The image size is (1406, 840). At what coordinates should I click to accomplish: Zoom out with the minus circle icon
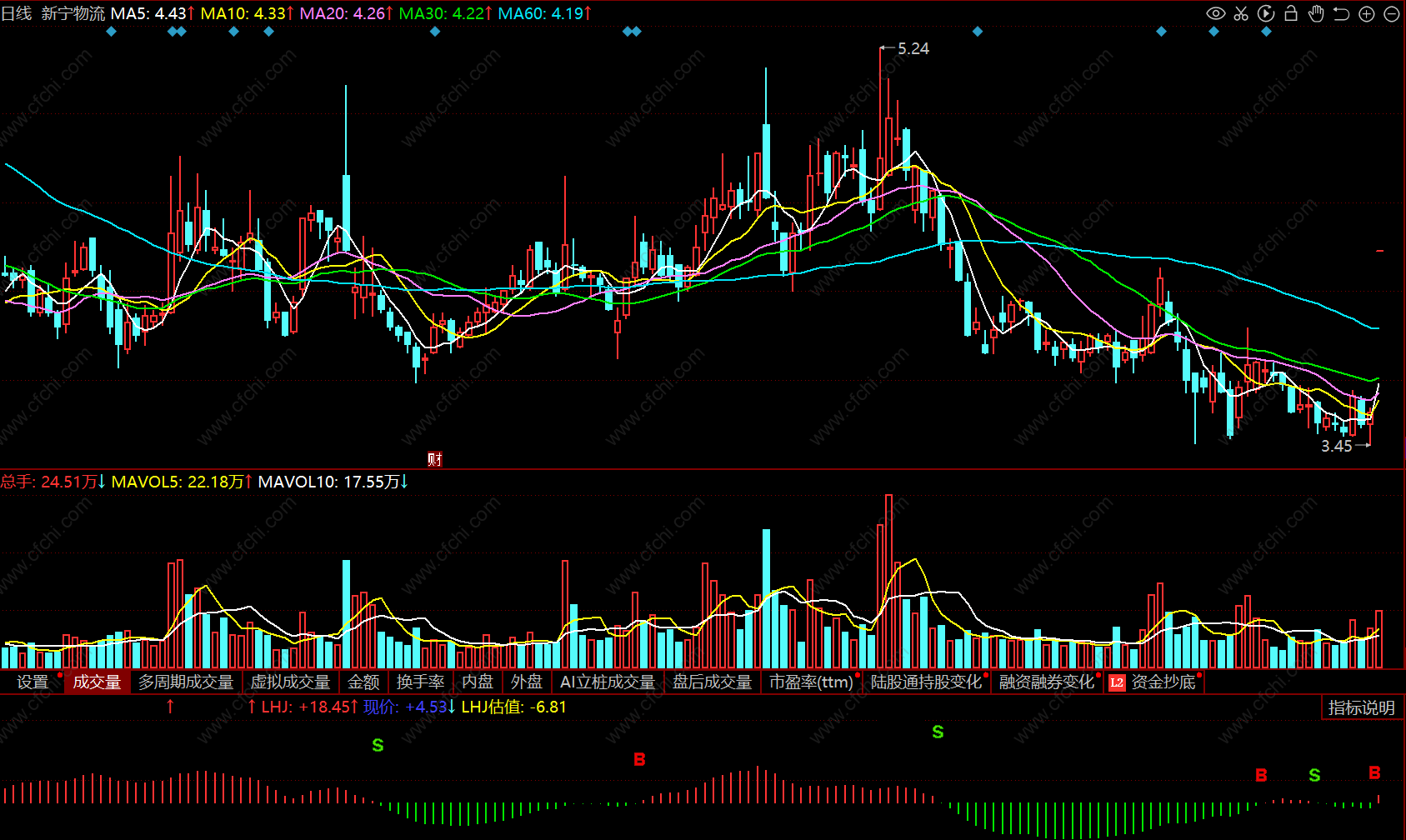(x=1392, y=13)
